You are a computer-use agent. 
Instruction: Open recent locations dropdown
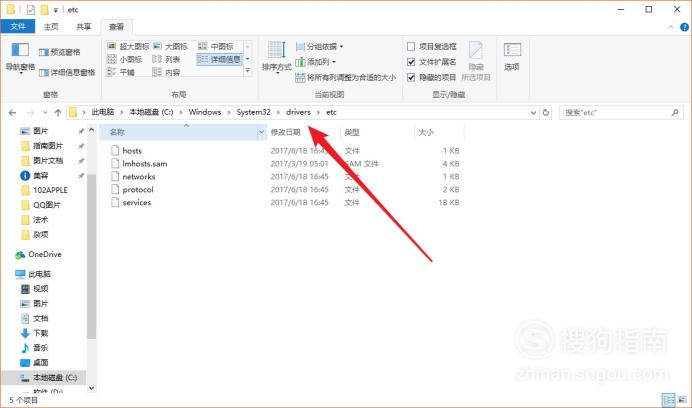(45, 113)
